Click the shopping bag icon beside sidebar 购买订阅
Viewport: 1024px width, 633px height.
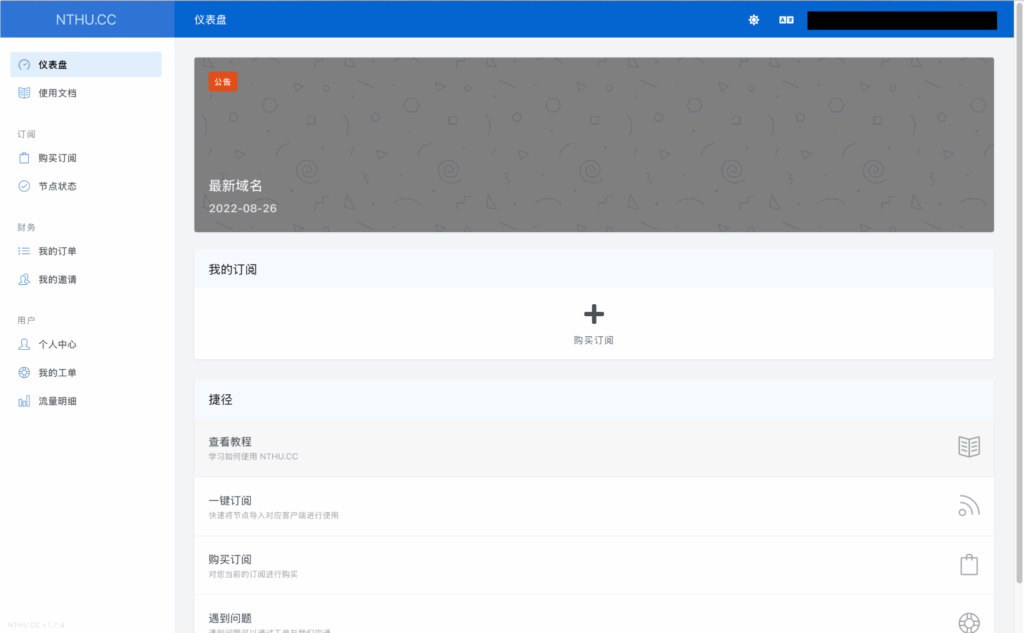[24, 158]
